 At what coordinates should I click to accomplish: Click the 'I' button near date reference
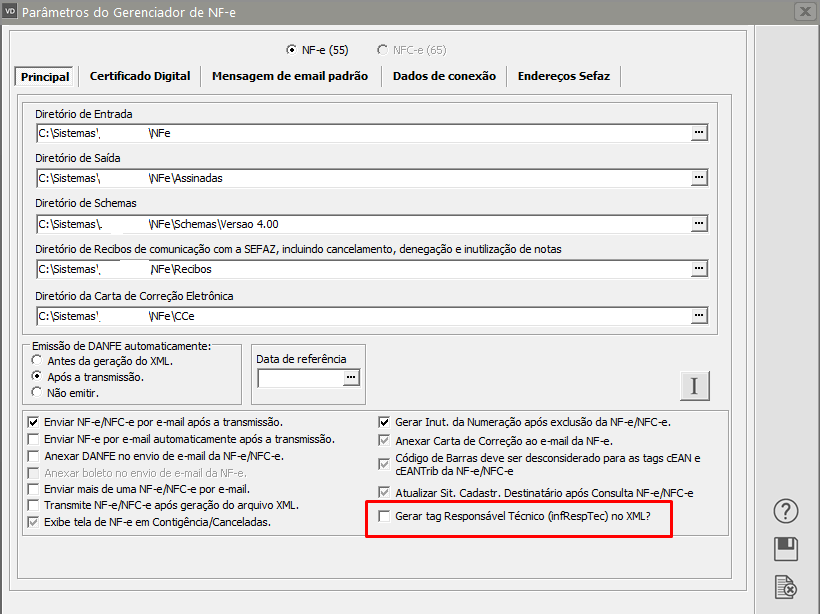pyautogui.click(x=695, y=385)
